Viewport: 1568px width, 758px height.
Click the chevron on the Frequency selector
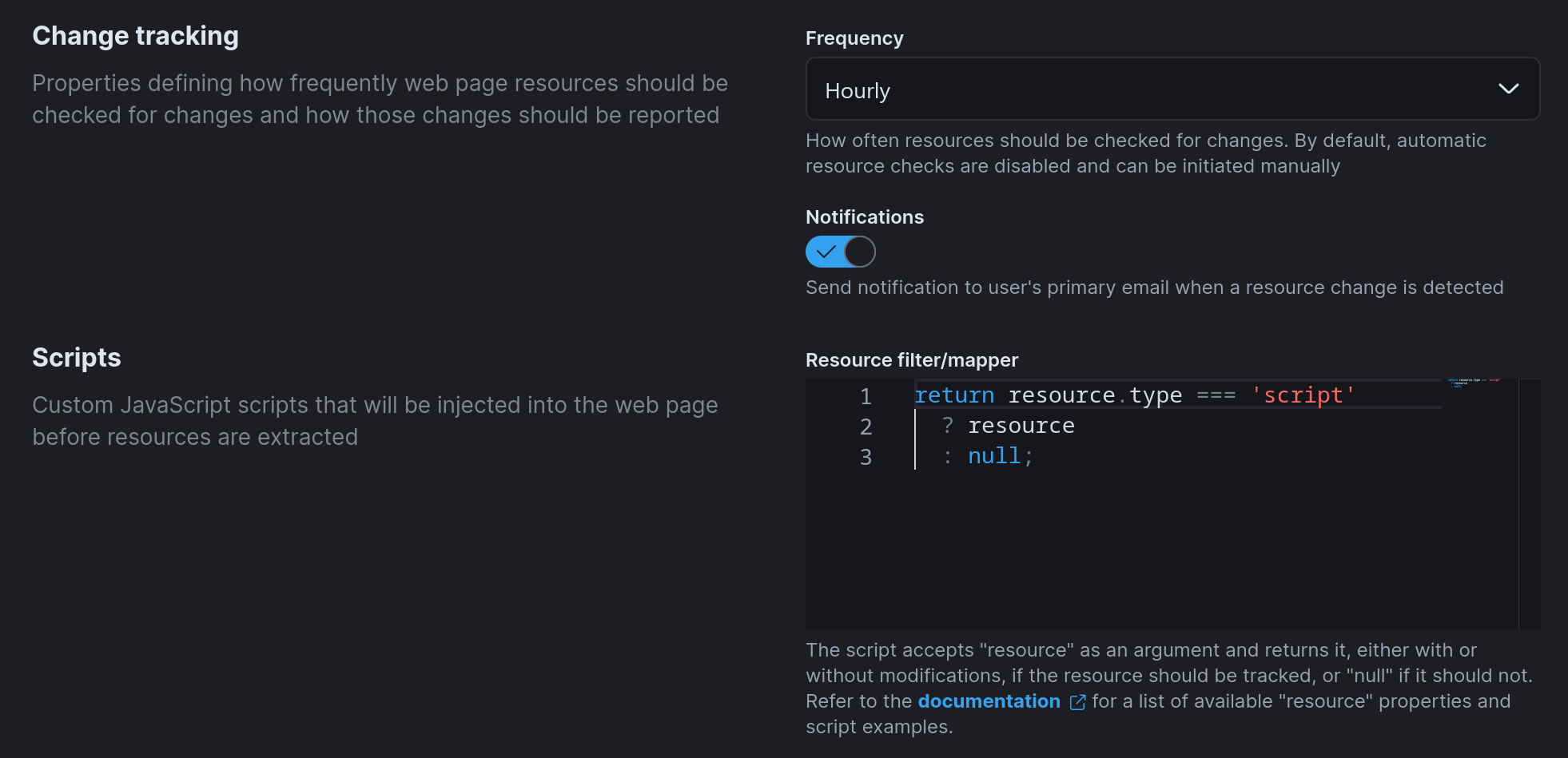click(1509, 89)
